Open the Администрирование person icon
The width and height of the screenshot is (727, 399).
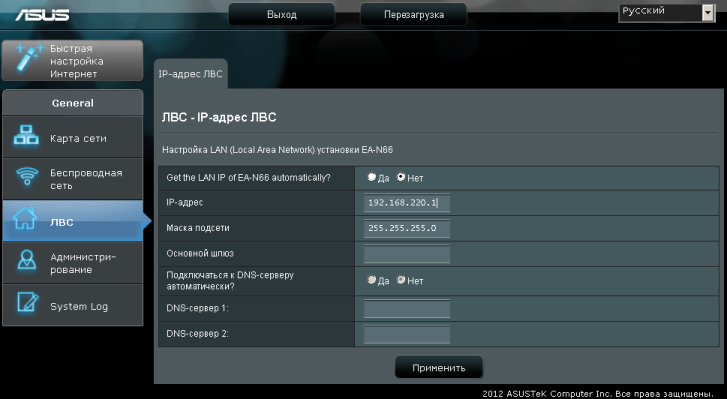click(x=27, y=260)
